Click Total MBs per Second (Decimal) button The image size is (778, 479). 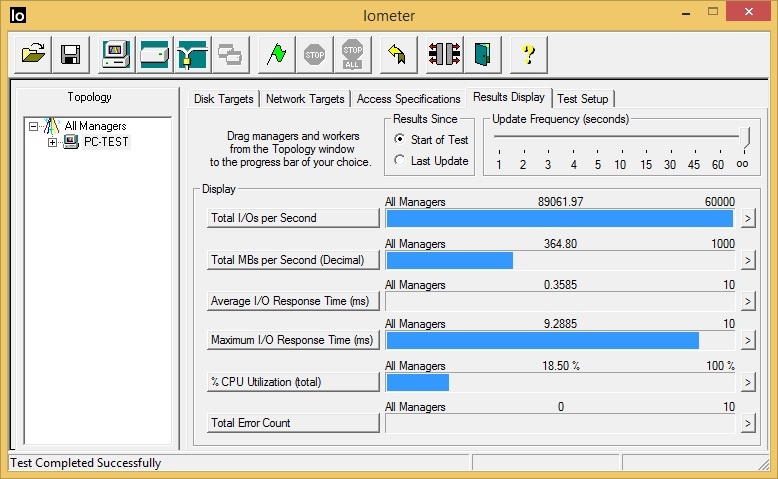click(293, 260)
